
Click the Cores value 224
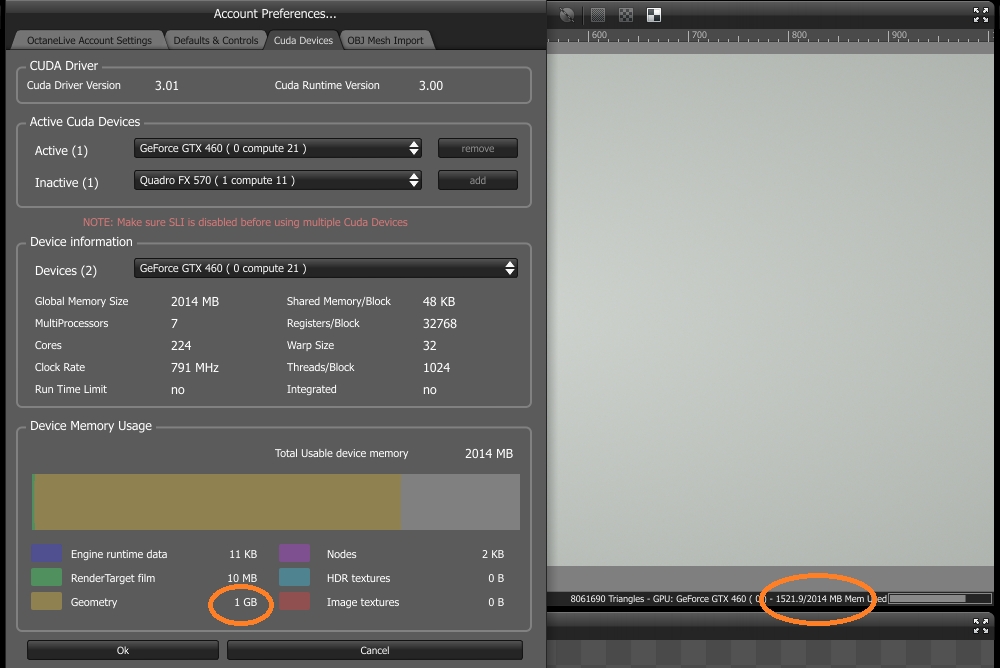point(181,345)
